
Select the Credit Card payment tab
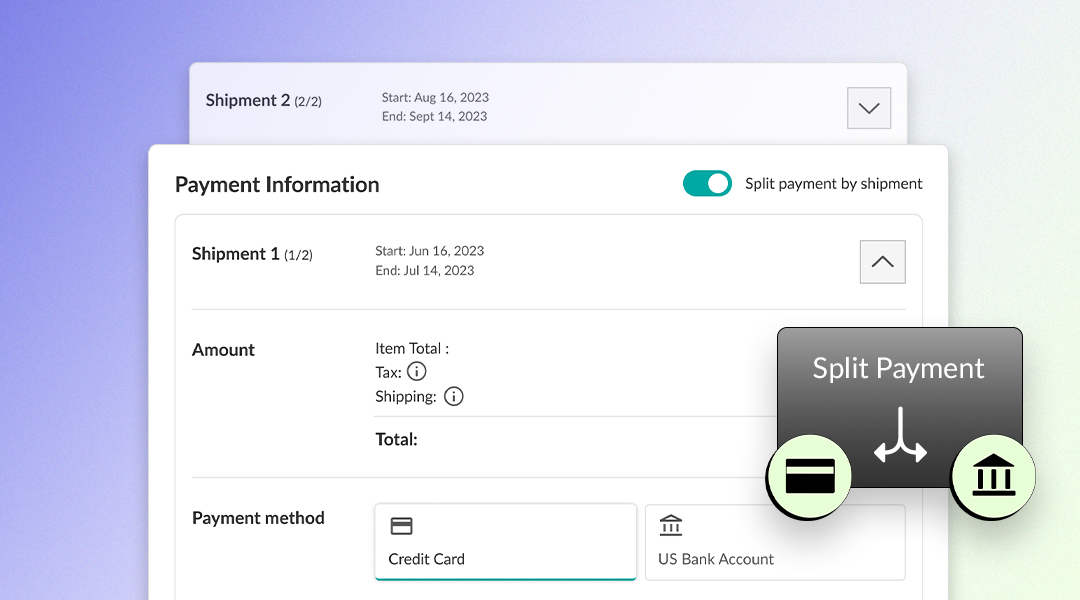click(x=506, y=541)
